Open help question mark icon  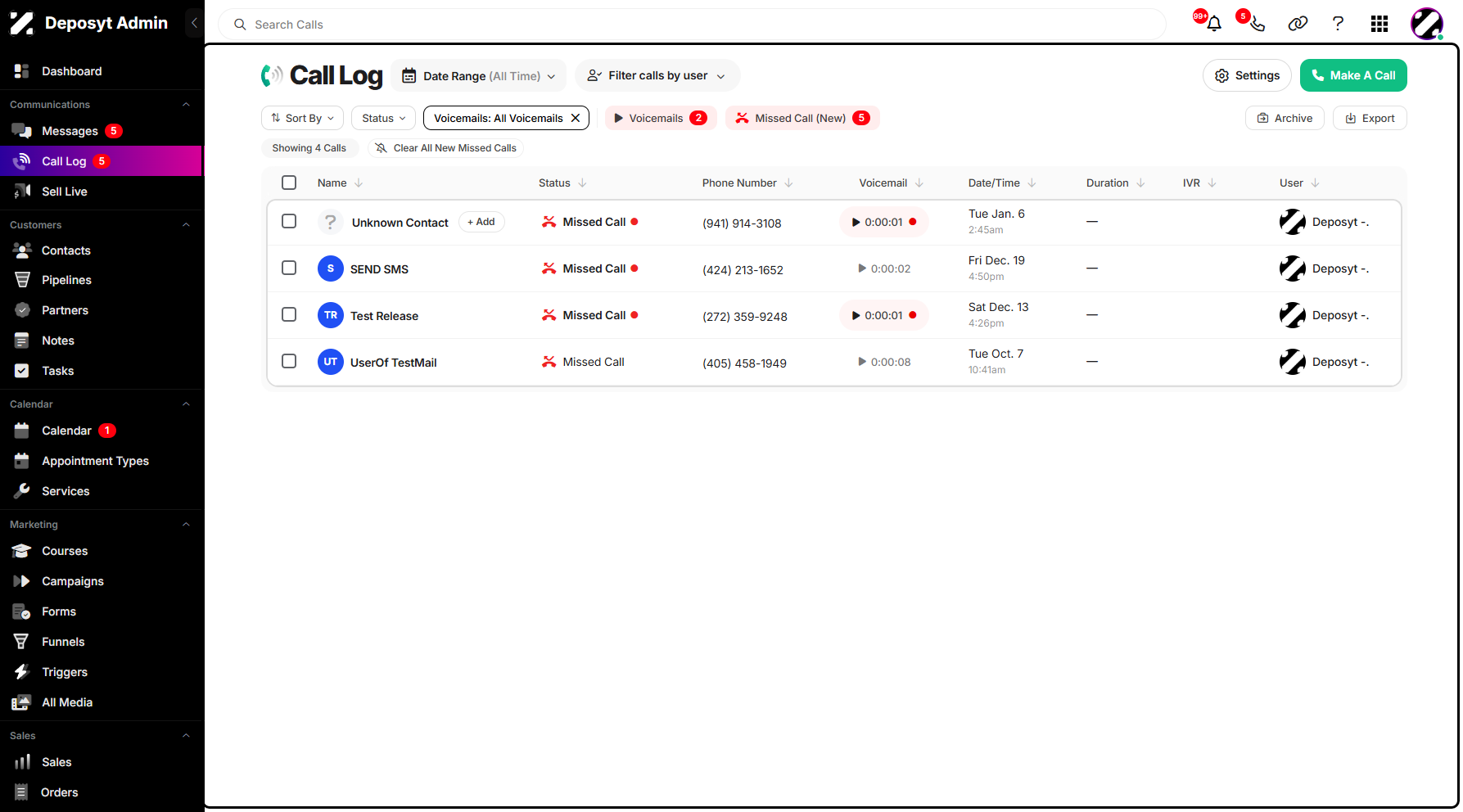(x=1338, y=24)
